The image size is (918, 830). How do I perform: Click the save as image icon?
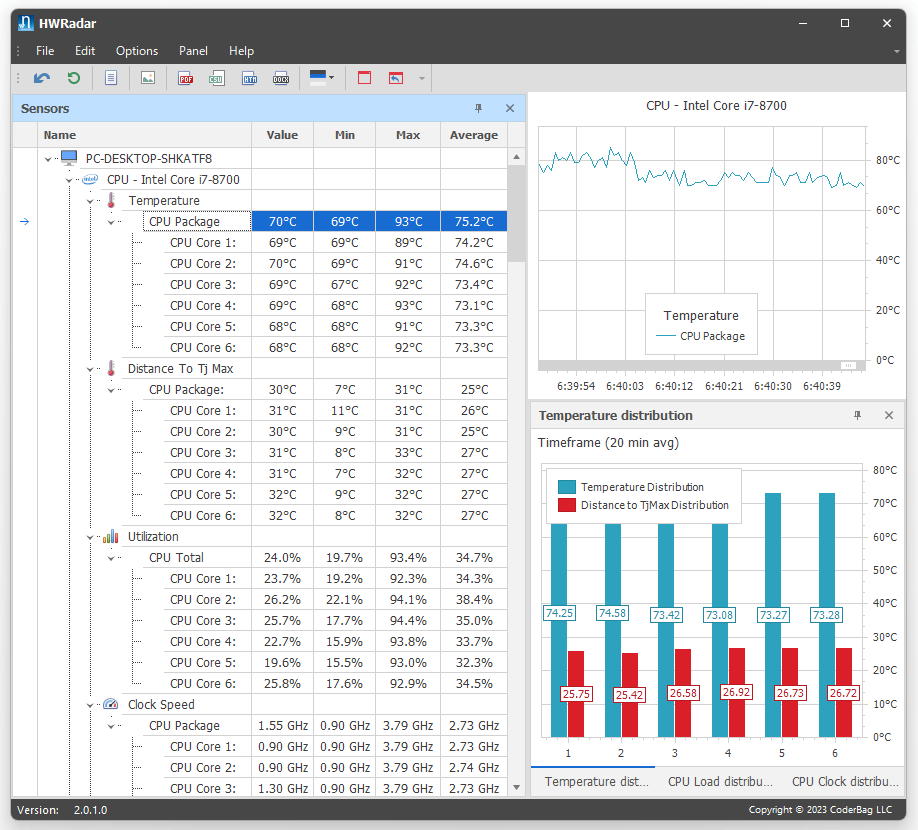pos(148,78)
